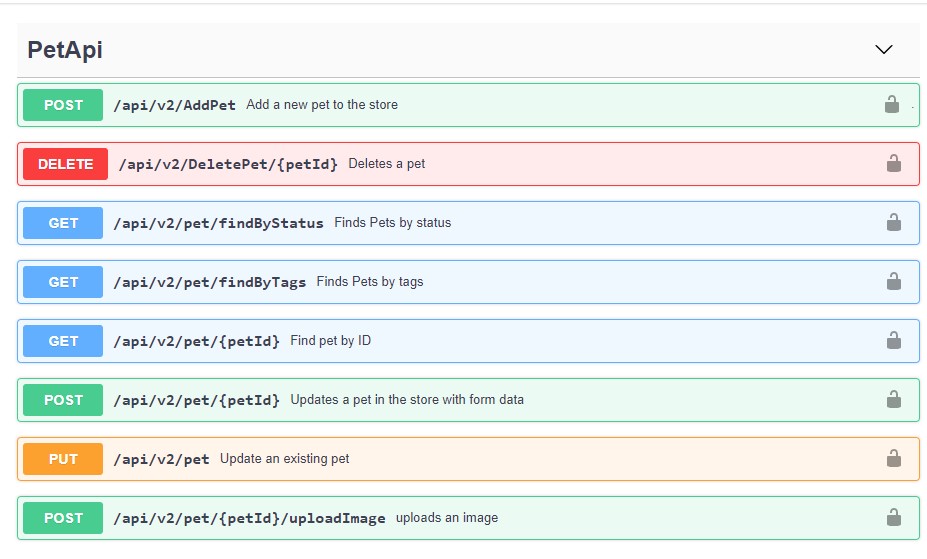Open the PUT /api/v2/pet path

[x=161, y=460]
